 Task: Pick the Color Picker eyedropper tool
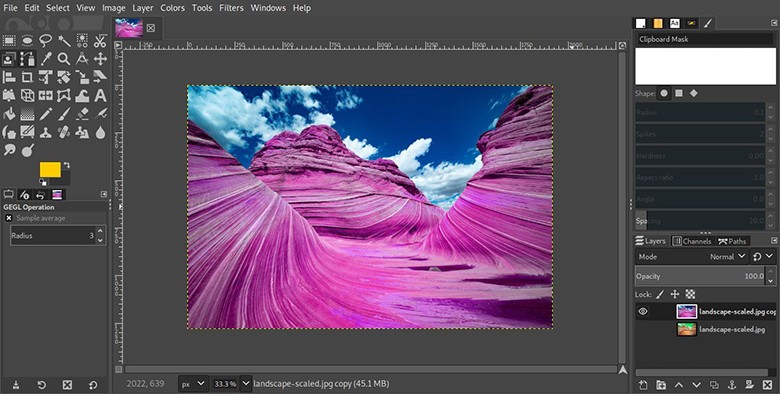(46, 59)
